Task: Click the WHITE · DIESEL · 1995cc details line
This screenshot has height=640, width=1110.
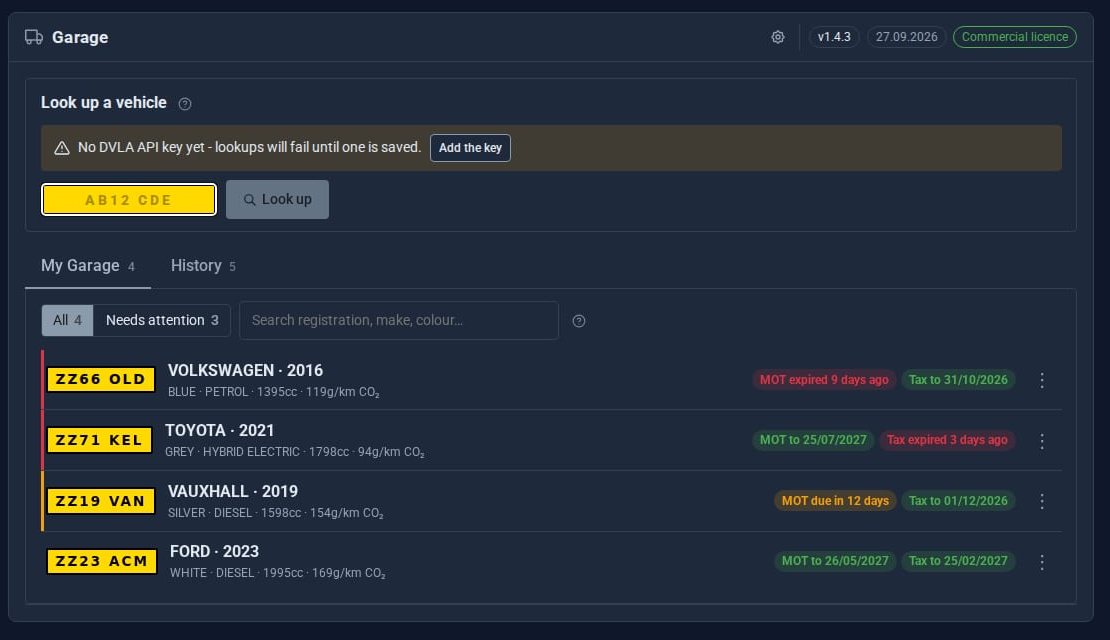Action: click(x=278, y=573)
